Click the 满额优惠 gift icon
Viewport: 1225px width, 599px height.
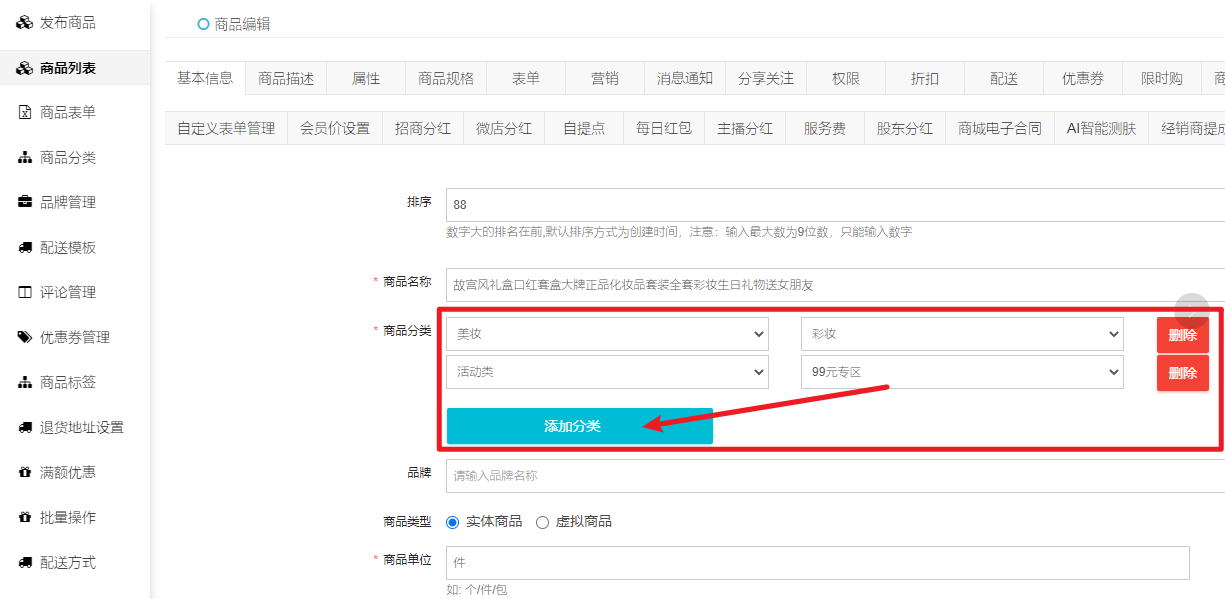pyautogui.click(x=25, y=473)
